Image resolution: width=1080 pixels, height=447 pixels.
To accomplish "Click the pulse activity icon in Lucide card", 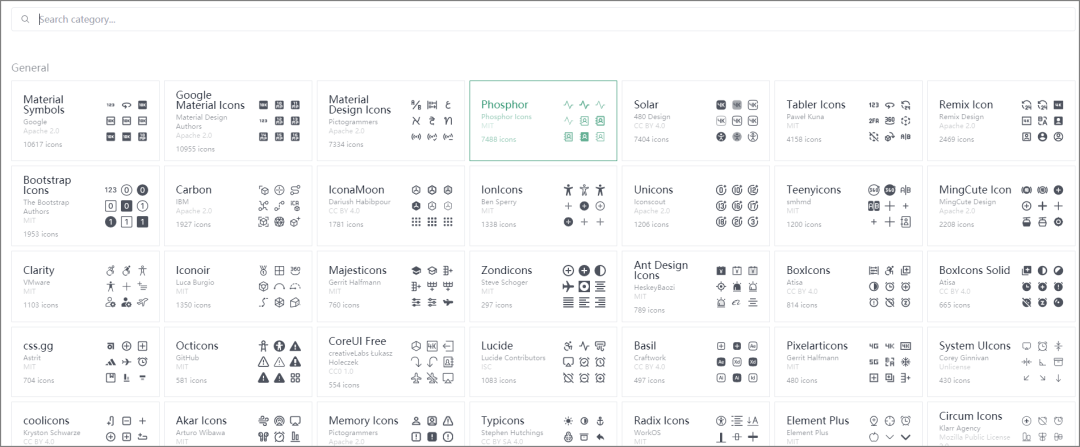I will [x=584, y=346].
